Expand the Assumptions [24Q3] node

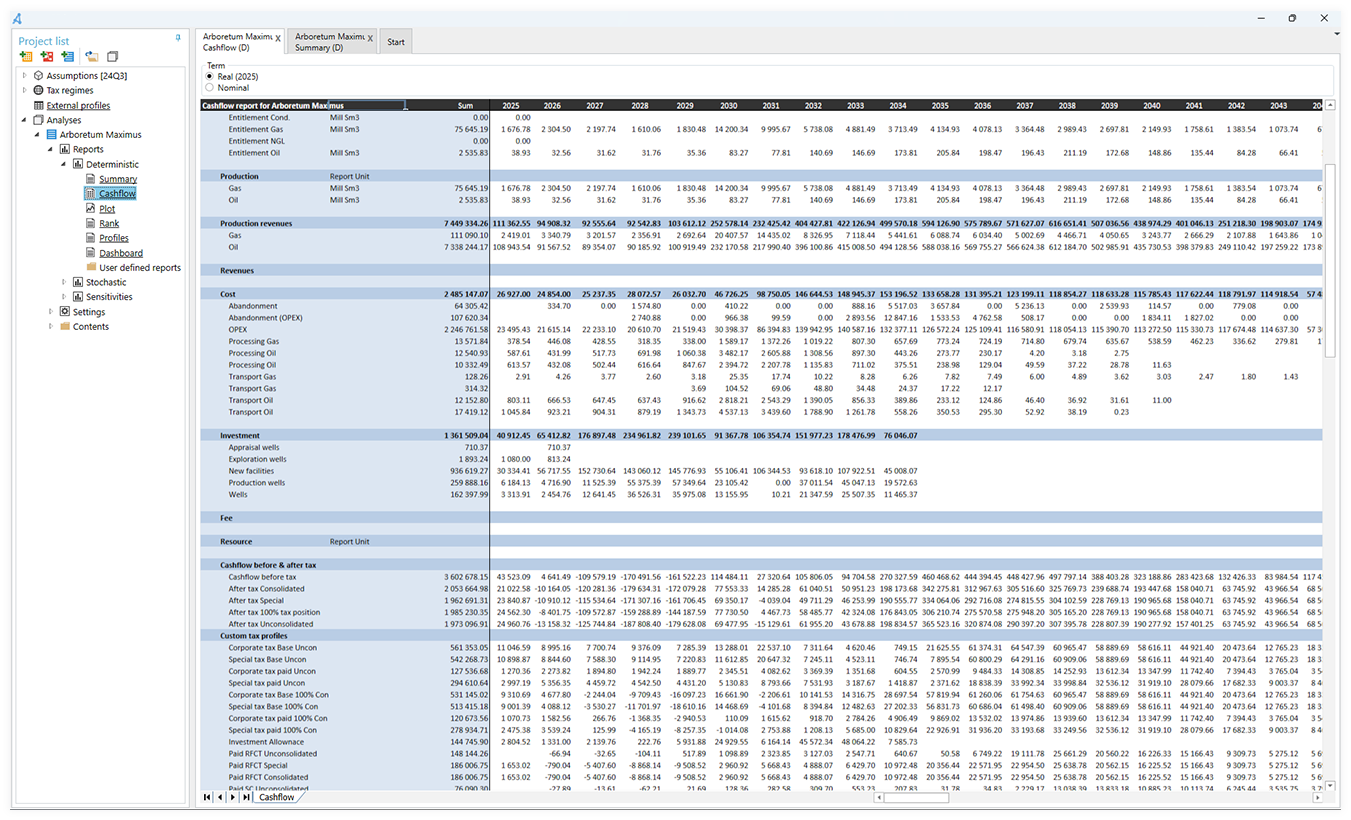[24, 76]
